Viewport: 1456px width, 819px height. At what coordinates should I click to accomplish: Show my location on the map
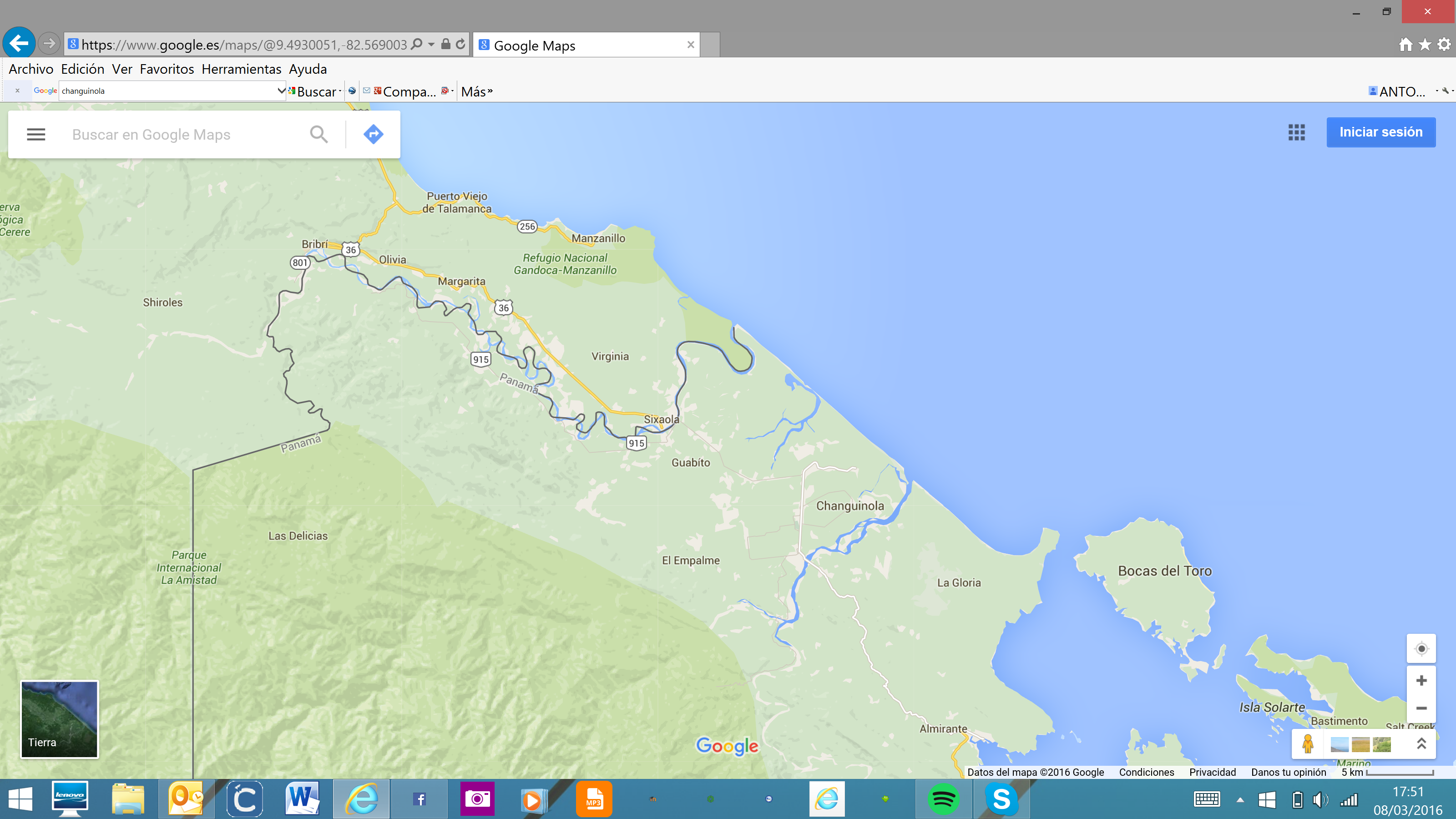point(1421,648)
